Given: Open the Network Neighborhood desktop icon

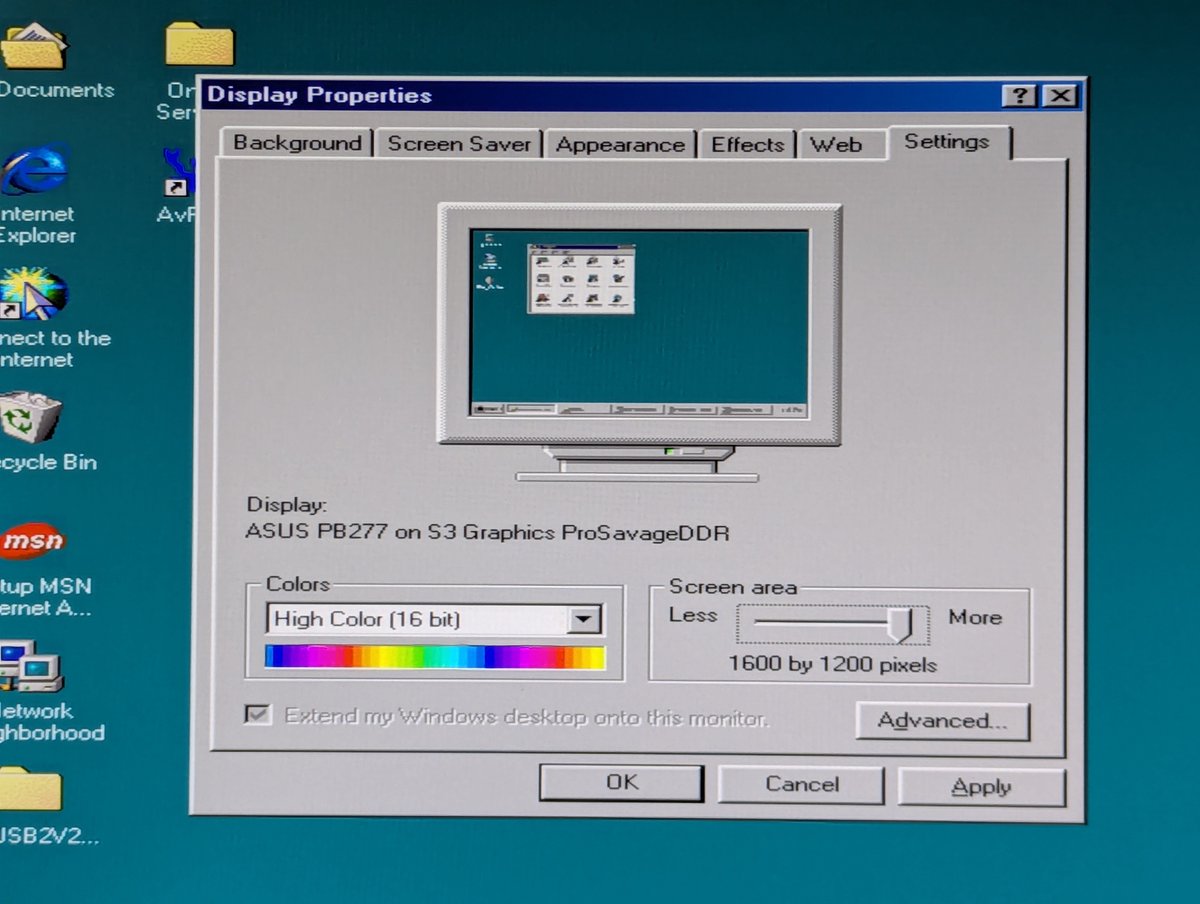Looking at the screenshot, I should [32, 666].
